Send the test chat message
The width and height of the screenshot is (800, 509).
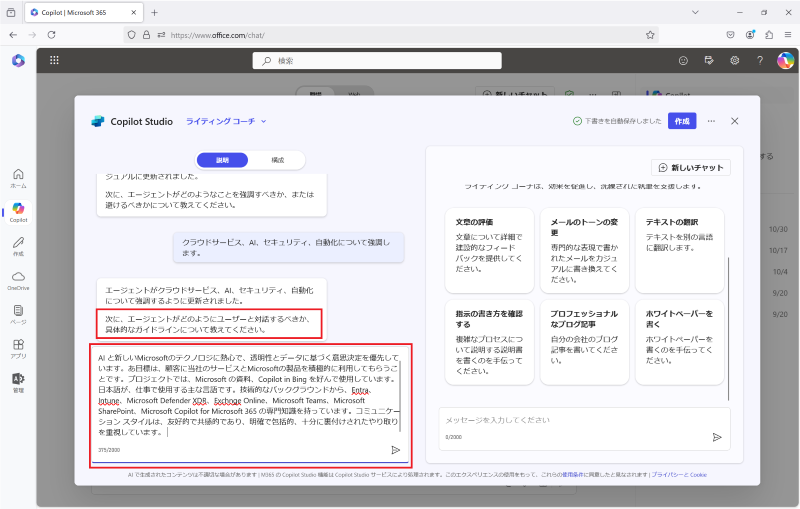(717, 437)
